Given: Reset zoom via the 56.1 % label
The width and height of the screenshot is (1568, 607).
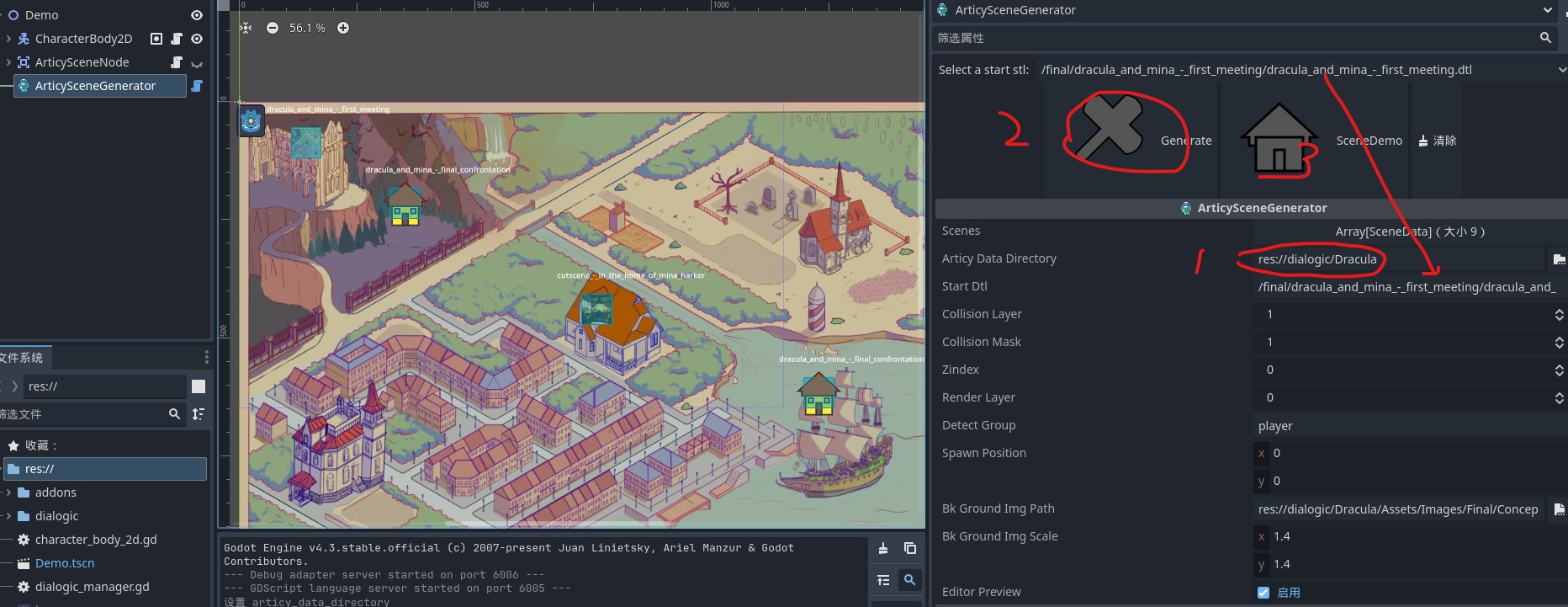Looking at the screenshot, I should pyautogui.click(x=307, y=28).
